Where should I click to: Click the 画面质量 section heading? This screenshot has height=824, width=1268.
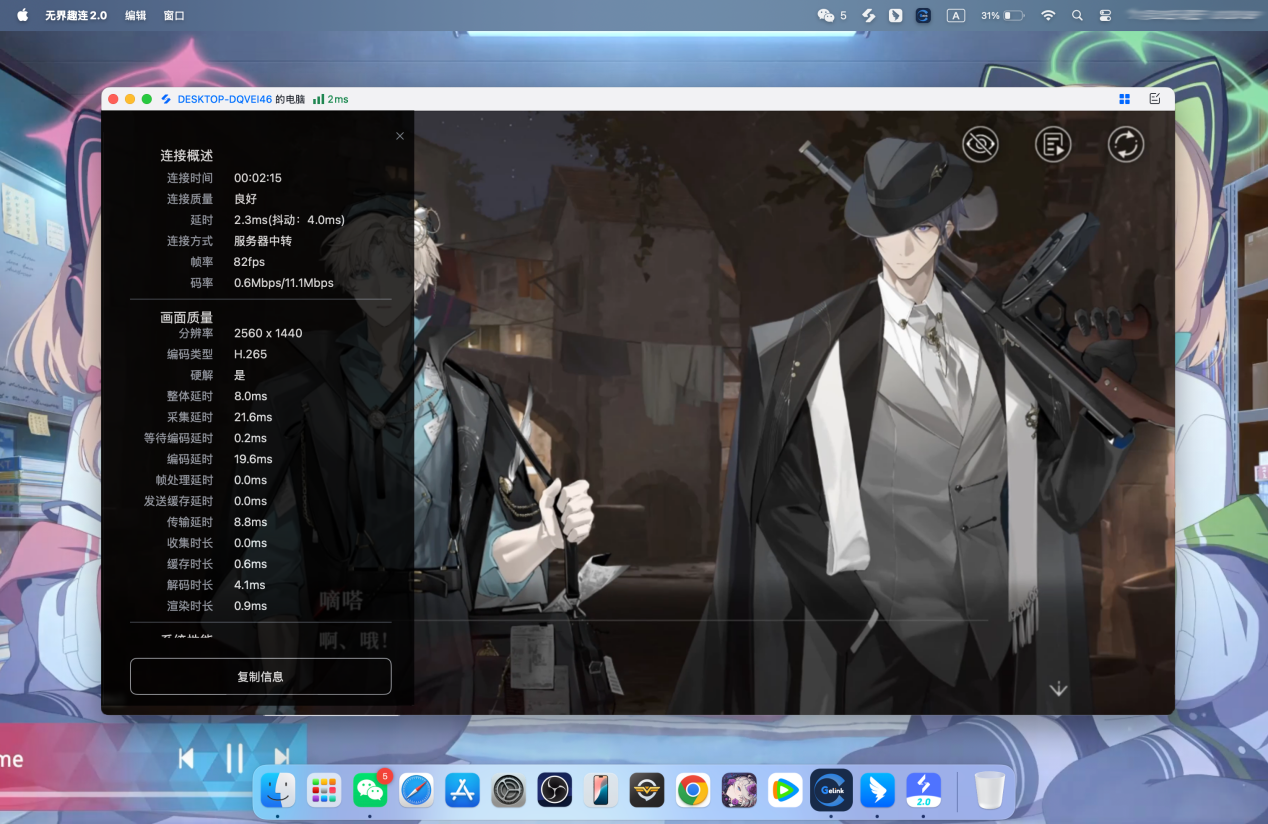tap(187, 318)
